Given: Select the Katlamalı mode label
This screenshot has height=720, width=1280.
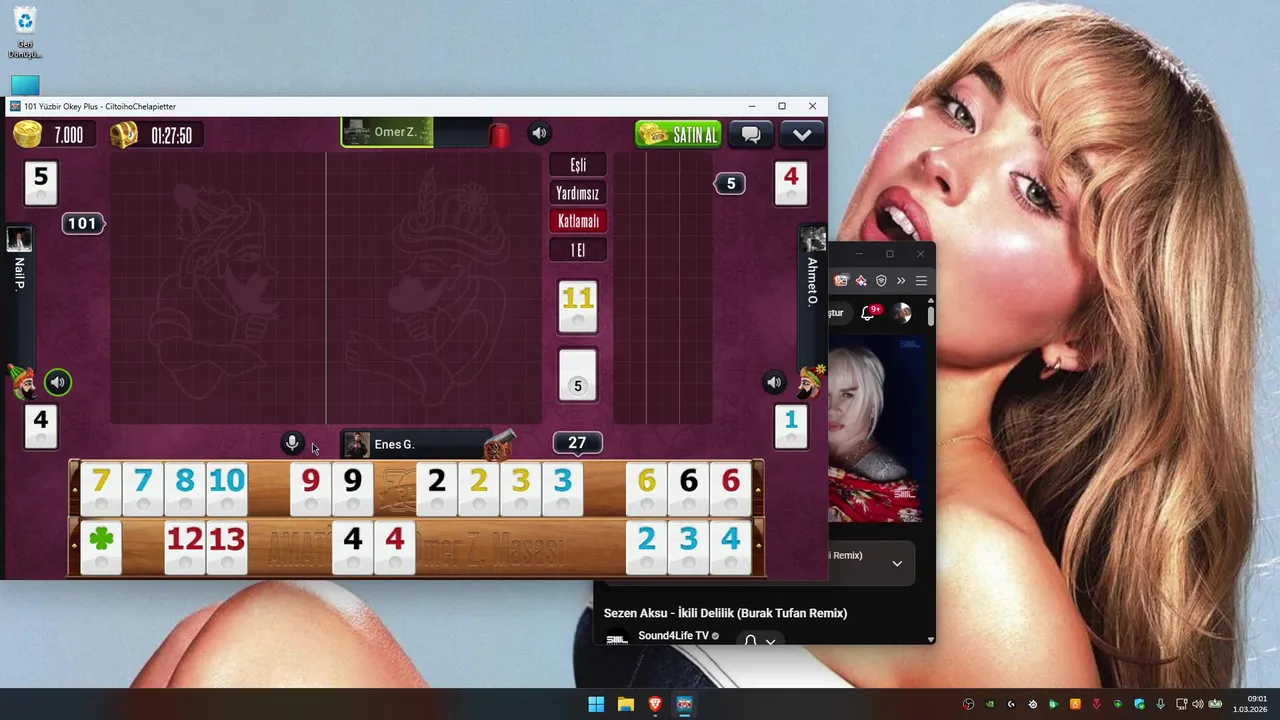Looking at the screenshot, I should (578, 221).
